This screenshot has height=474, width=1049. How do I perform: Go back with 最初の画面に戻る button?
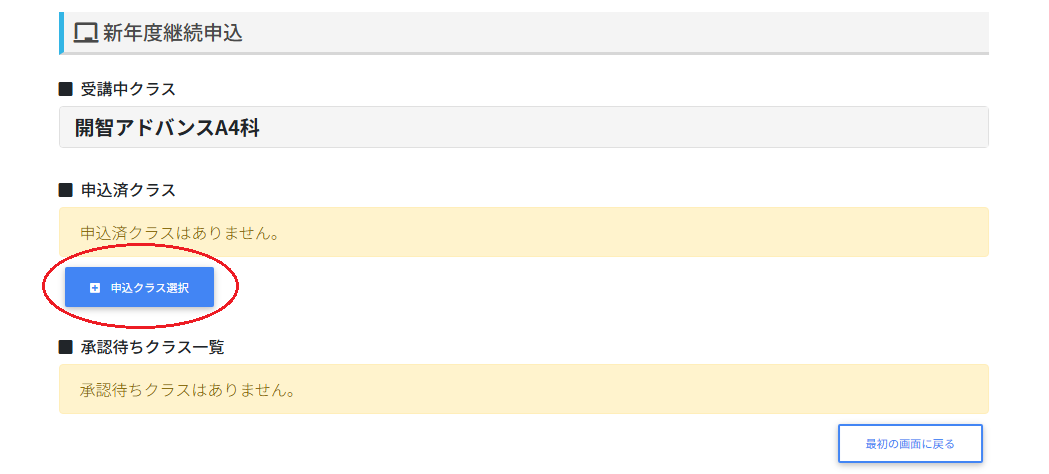click(910, 443)
